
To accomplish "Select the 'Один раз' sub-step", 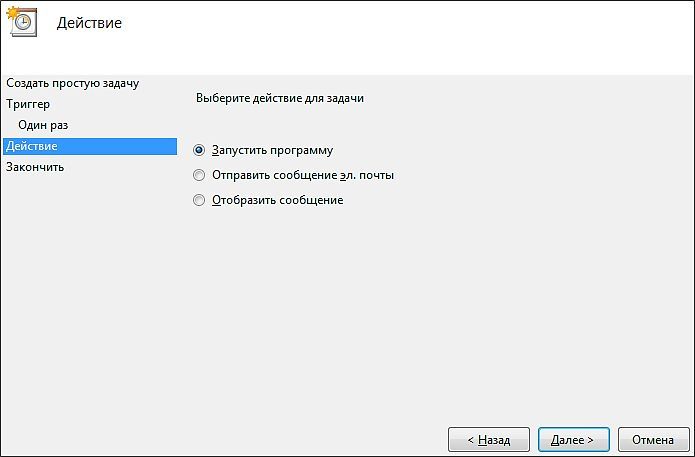I will 43,125.
